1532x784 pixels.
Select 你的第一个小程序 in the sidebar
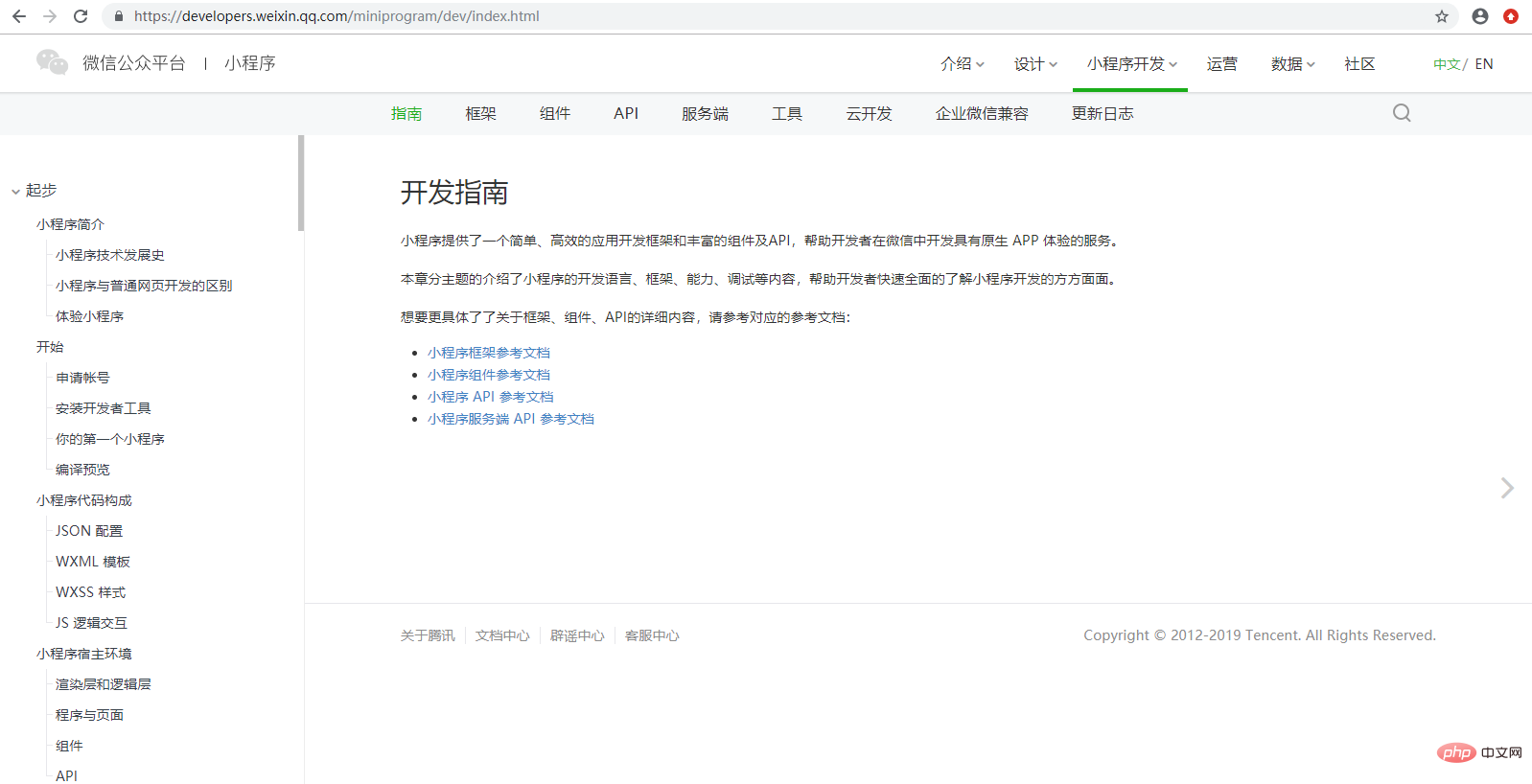110,439
